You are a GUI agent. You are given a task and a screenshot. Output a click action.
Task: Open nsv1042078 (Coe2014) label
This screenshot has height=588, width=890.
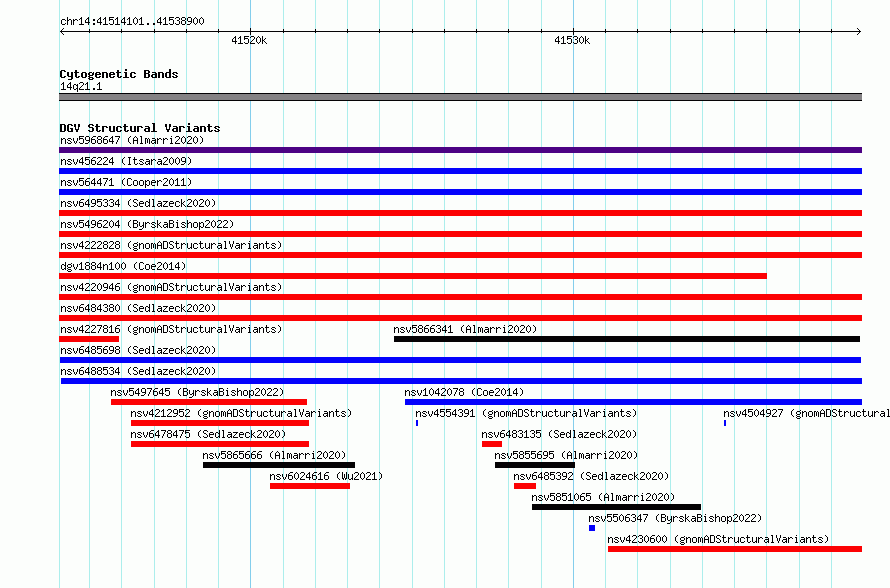coord(464,392)
